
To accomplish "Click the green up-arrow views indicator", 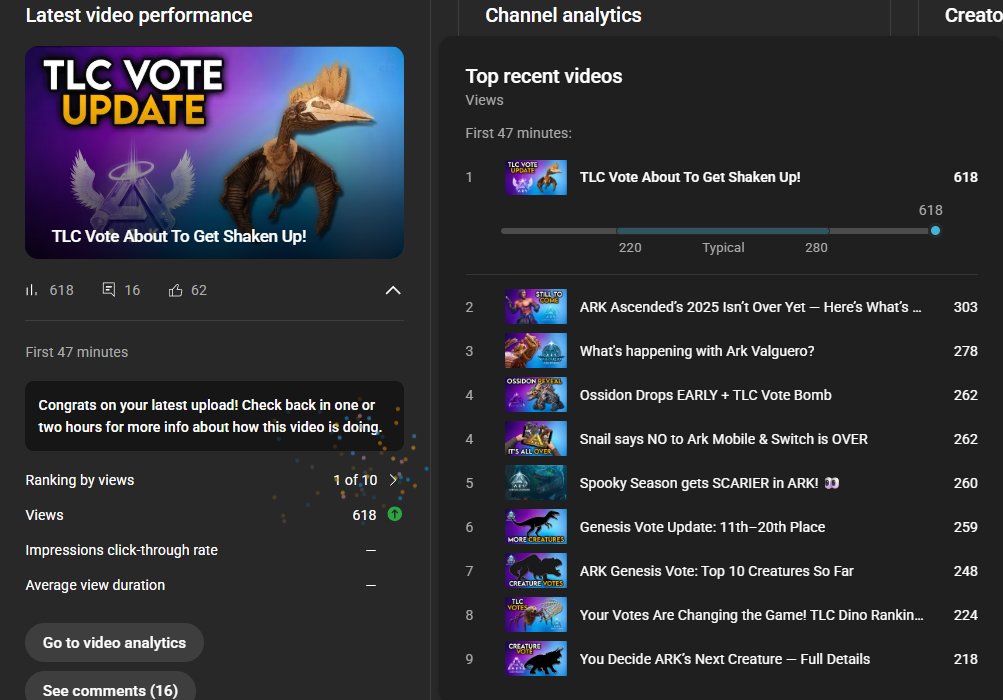I will click(395, 514).
